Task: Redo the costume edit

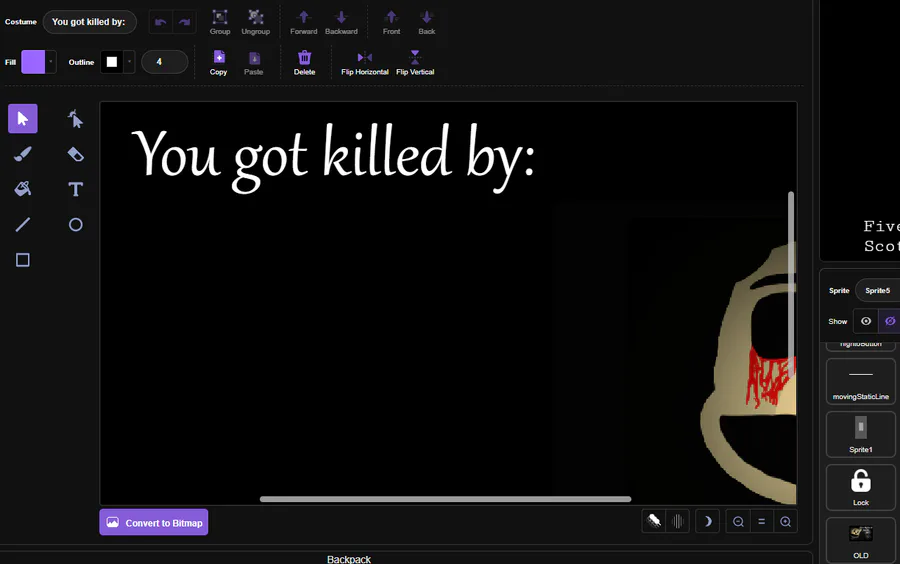Action: (x=184, y=22)
